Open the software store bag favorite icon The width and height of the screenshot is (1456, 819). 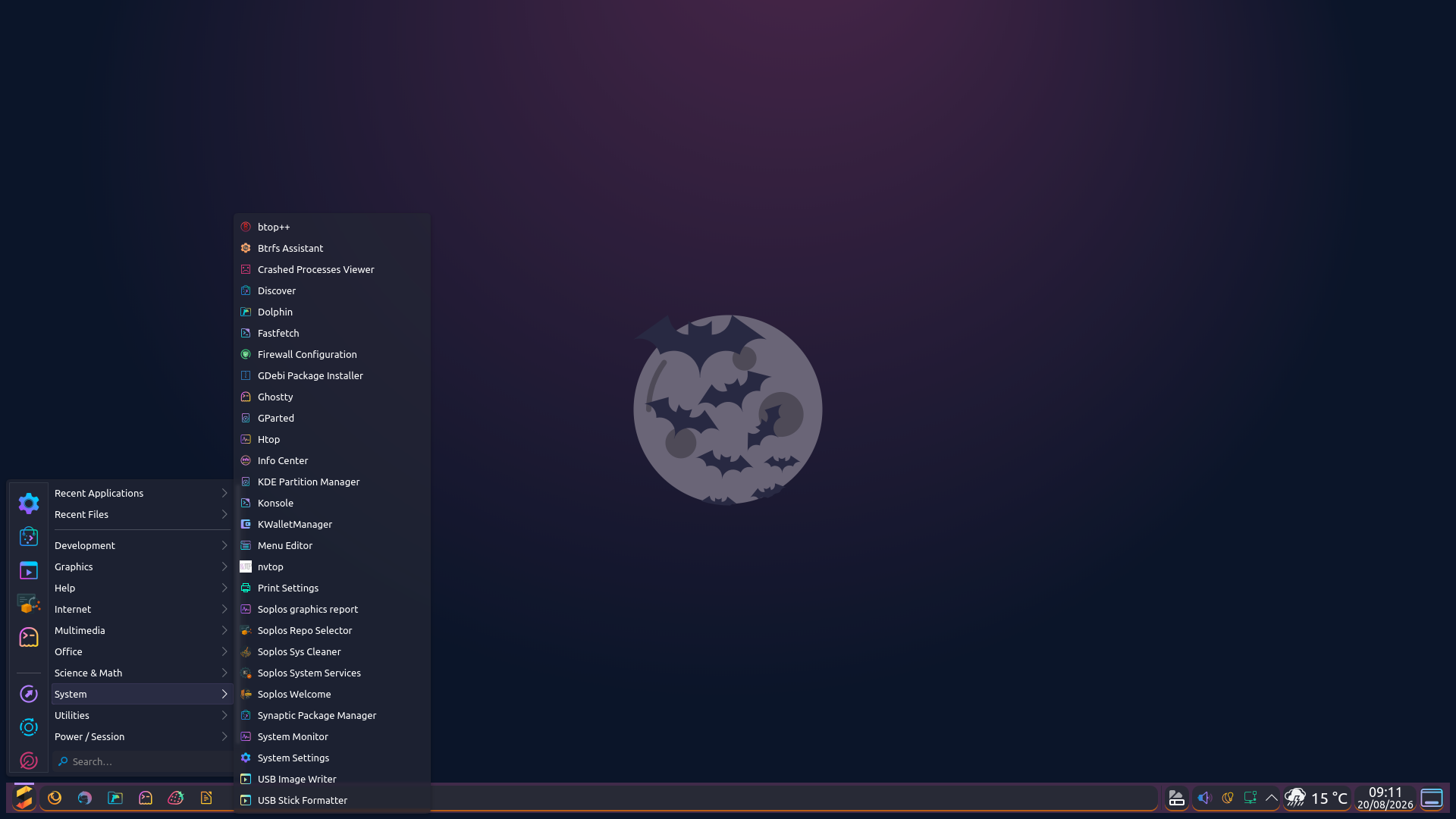pos(29,536)
